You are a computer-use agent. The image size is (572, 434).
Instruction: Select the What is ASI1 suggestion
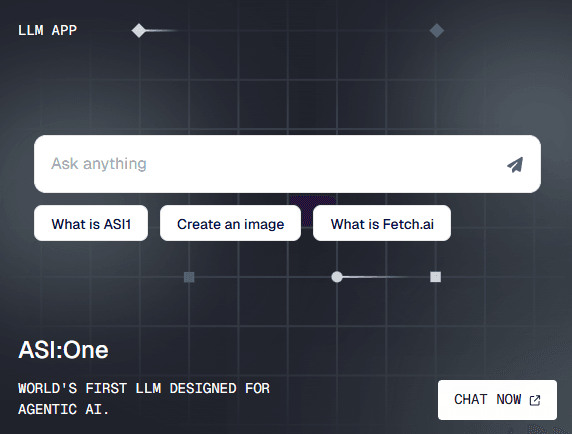[x=91, y=223]
